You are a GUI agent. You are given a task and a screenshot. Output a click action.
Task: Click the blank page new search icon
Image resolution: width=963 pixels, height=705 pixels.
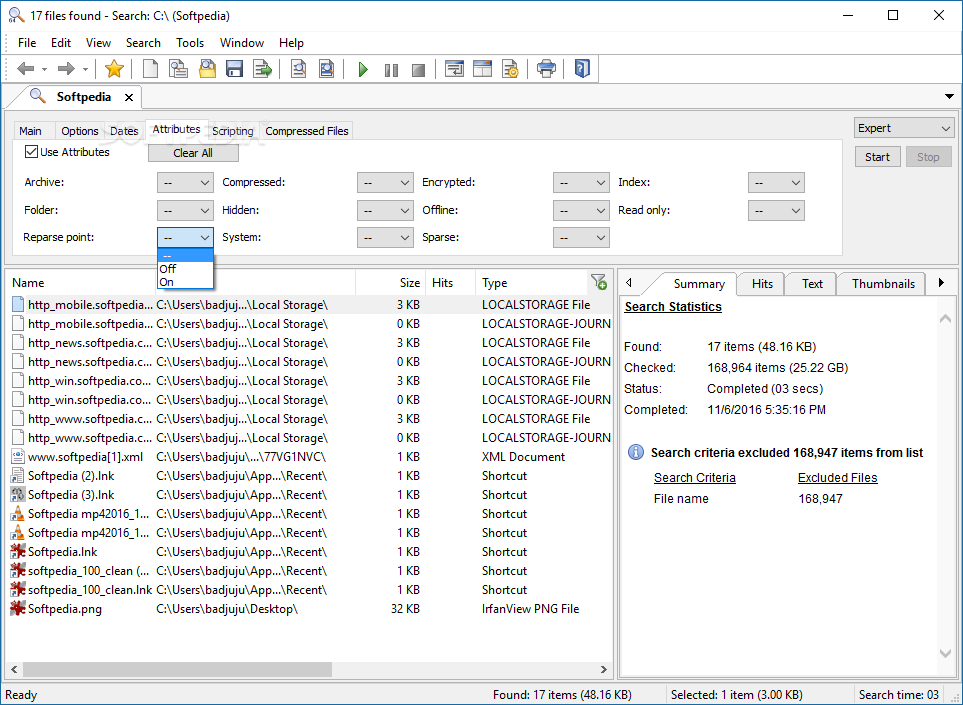[x=150, y=69]
